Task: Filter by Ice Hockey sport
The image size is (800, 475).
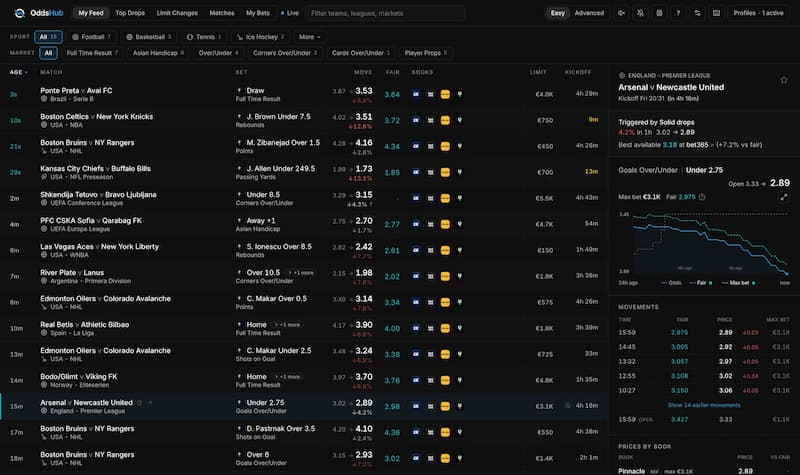Action: point(260,37)
